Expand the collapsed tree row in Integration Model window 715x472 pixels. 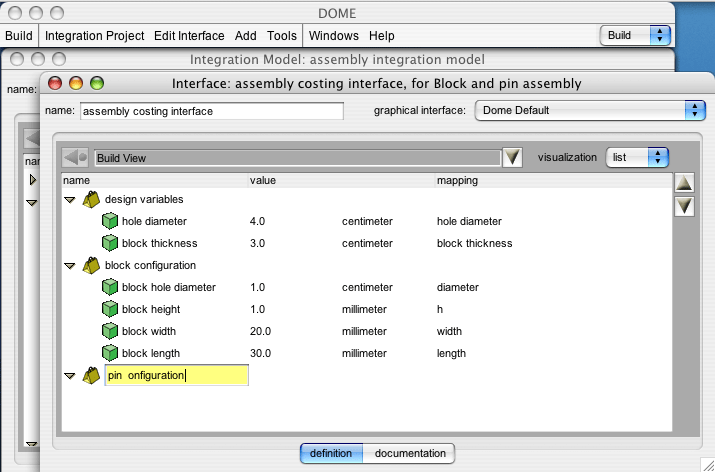pos(32,180)
